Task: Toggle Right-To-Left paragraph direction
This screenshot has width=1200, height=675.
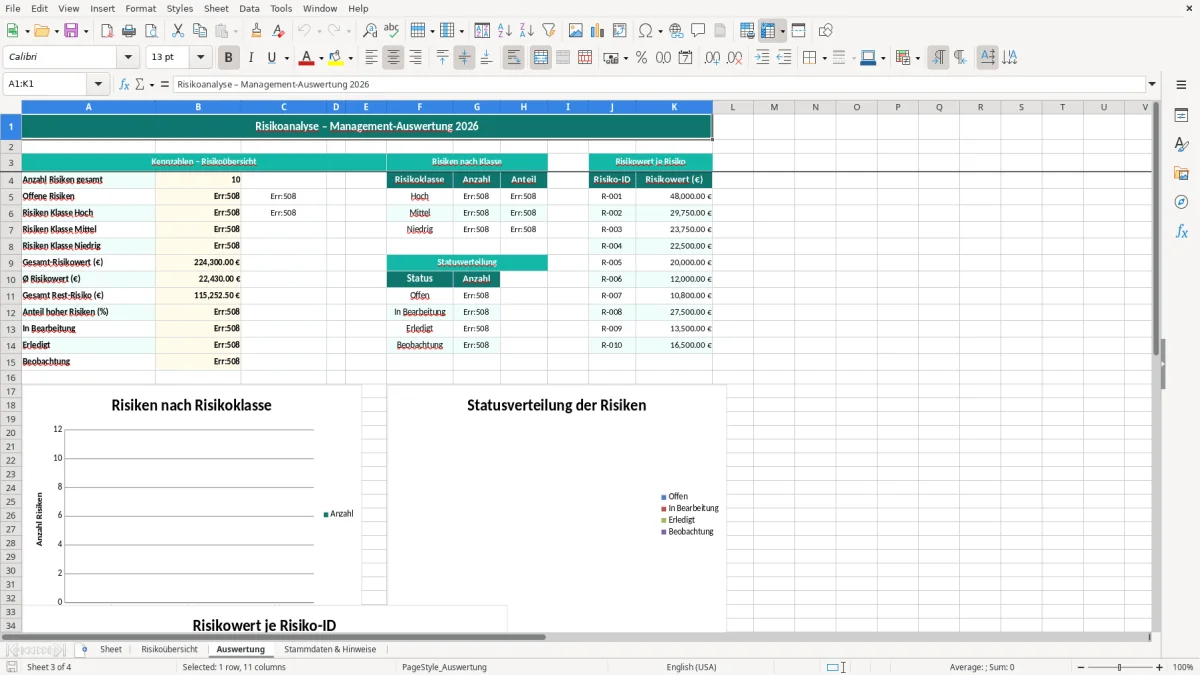Action: pyautogui.click(x=960, y=58)
